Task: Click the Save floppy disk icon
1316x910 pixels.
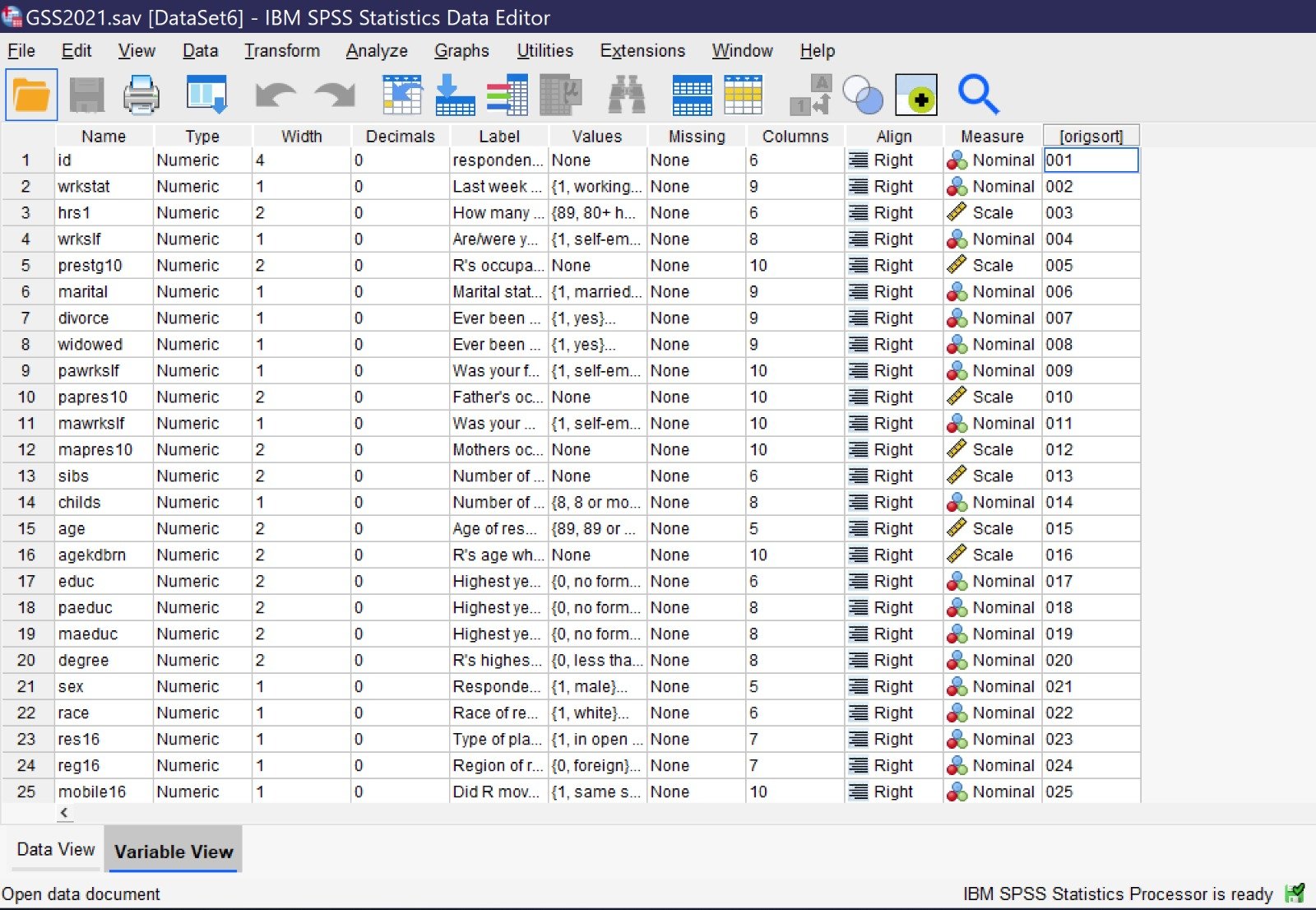Action: coord(86,95)
